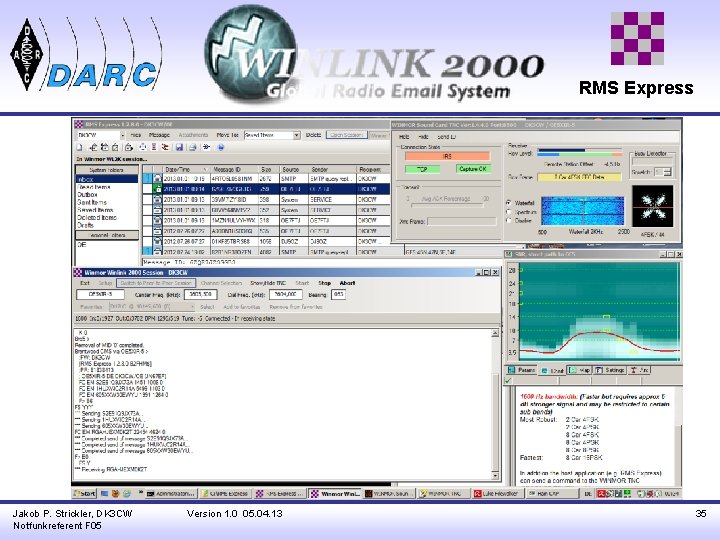Click the green TCP indicator
The height and width of the screenshot is (540, 720).
422,169
